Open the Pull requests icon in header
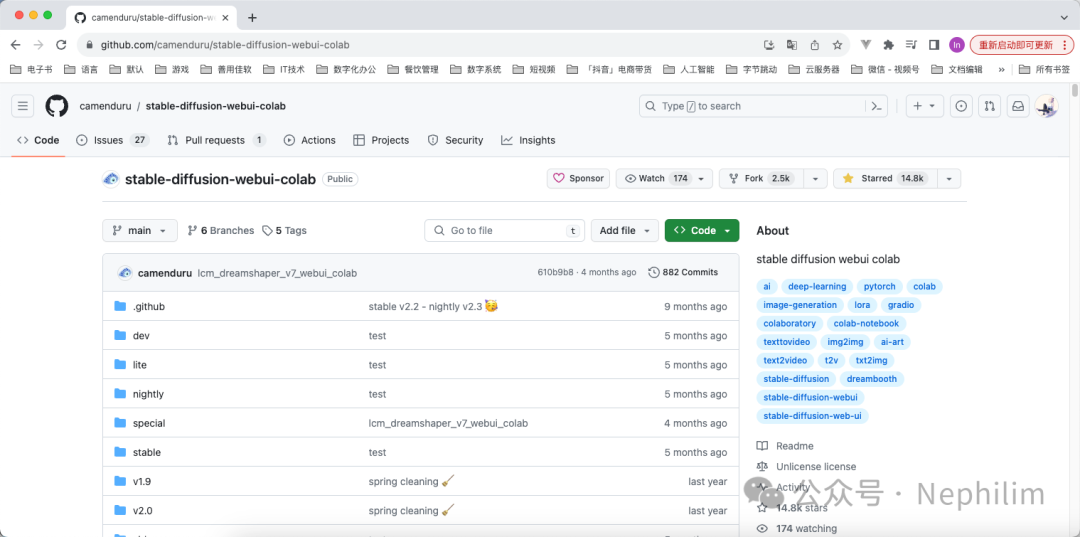Viewport: 1080px width, 537px height. point(990,106)
